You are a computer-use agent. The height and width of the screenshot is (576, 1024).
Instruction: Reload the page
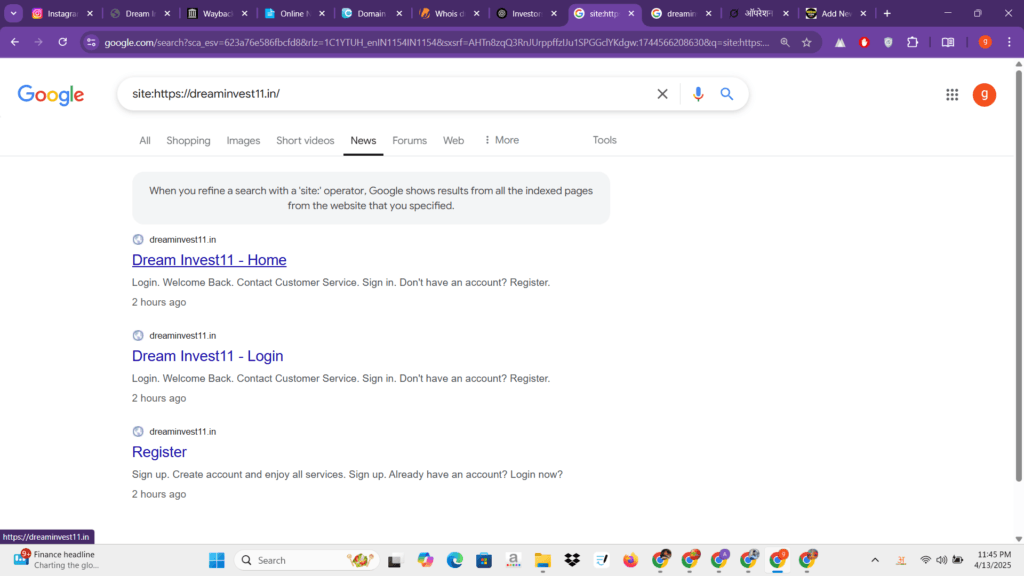coord(62,42)
